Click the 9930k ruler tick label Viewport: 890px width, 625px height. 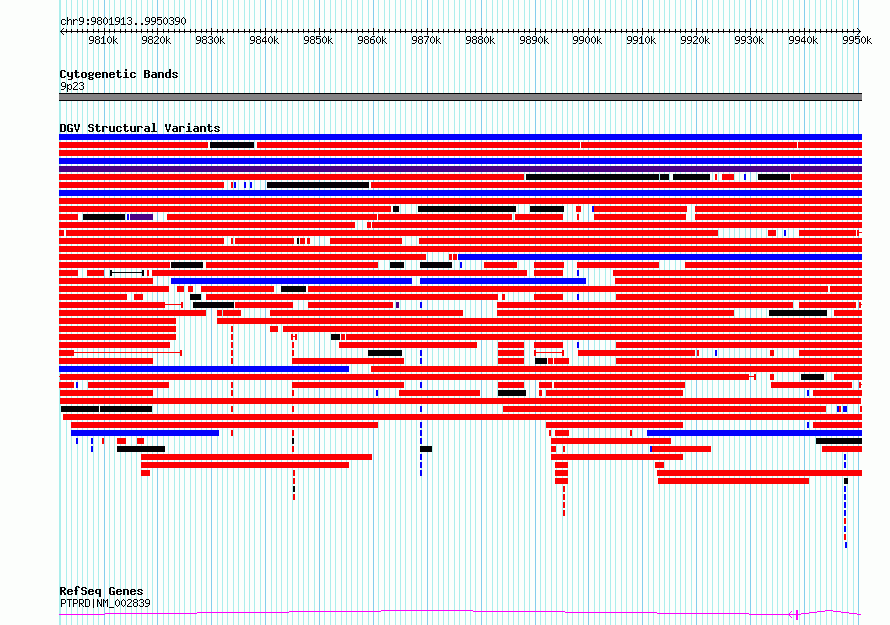(749, 40)
